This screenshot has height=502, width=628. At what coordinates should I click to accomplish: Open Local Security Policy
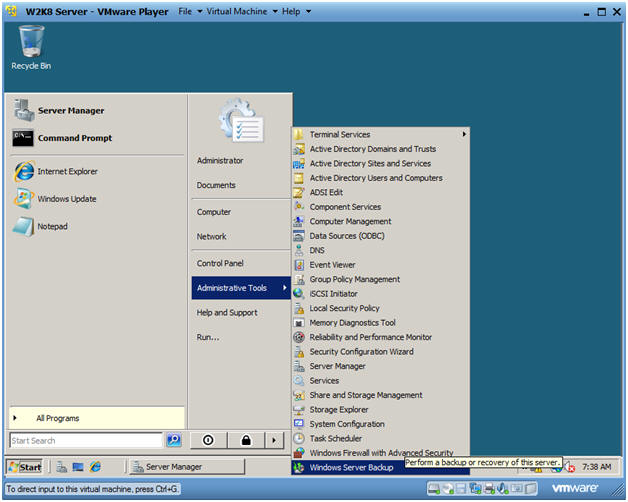(x=380, y=308)
